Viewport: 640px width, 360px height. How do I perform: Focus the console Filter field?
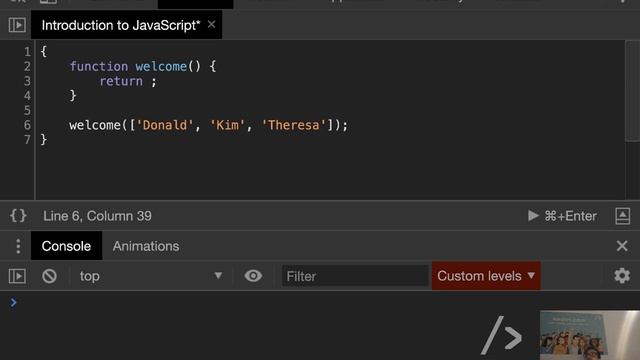tap(355, 276)
